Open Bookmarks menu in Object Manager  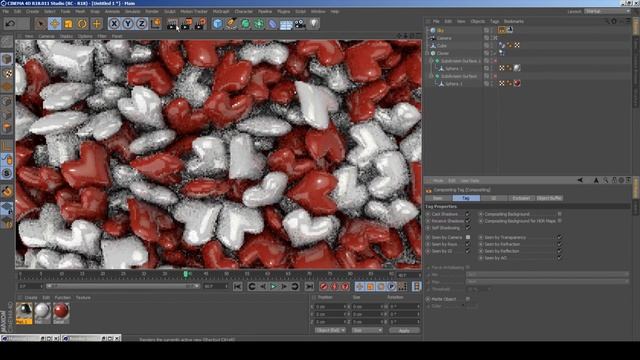tap(513, 21)
